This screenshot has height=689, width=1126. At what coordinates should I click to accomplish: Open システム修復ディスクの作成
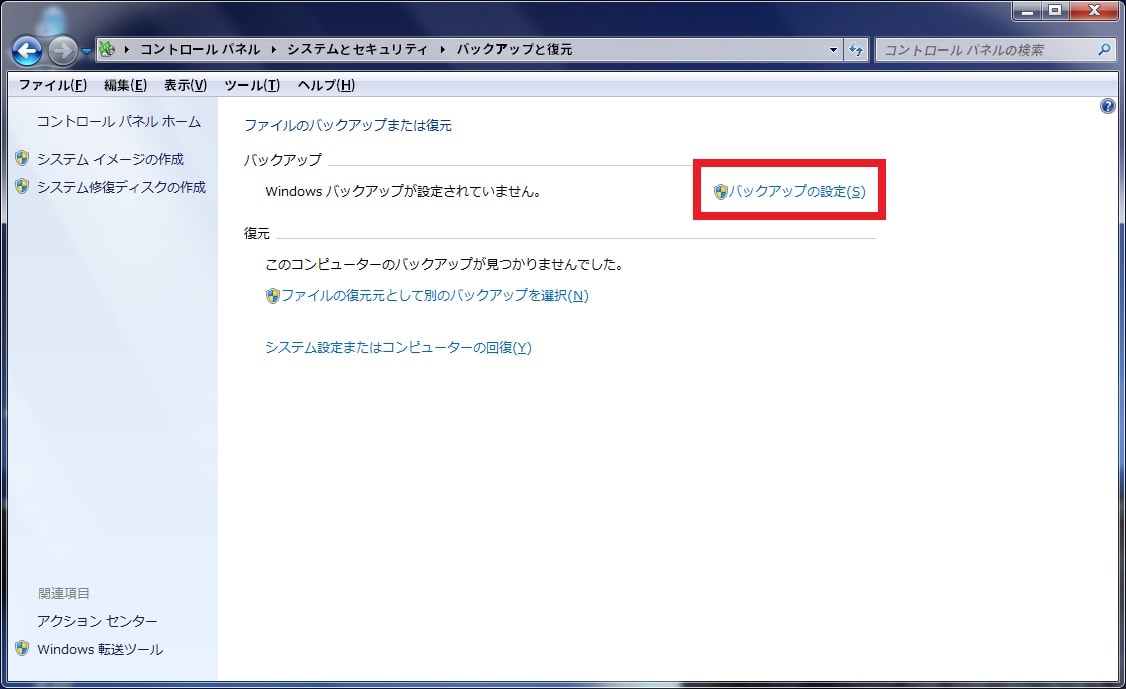(x=121, y=187)
